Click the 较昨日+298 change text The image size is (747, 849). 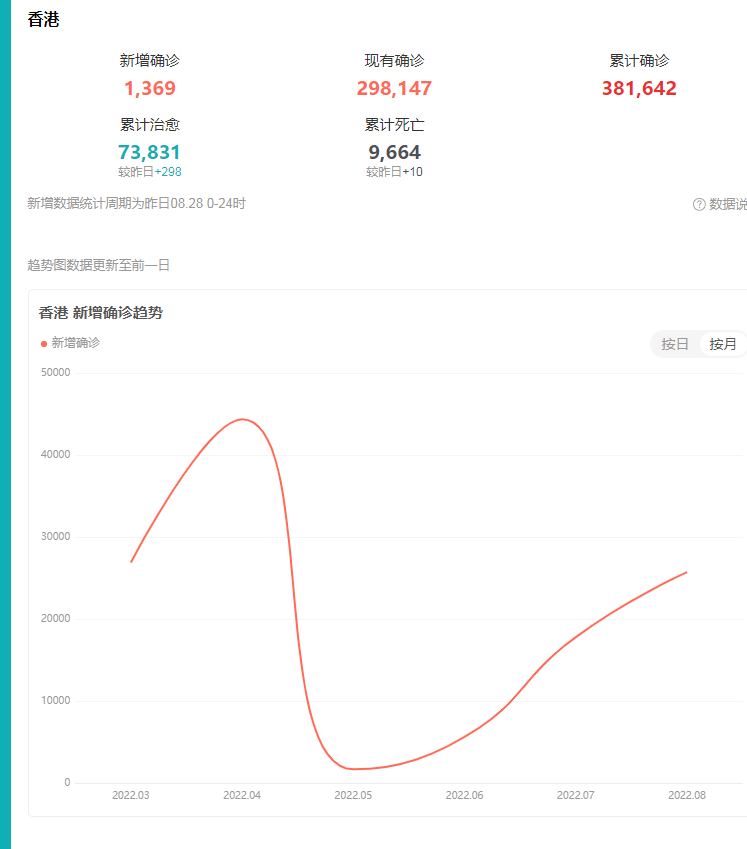150,172
